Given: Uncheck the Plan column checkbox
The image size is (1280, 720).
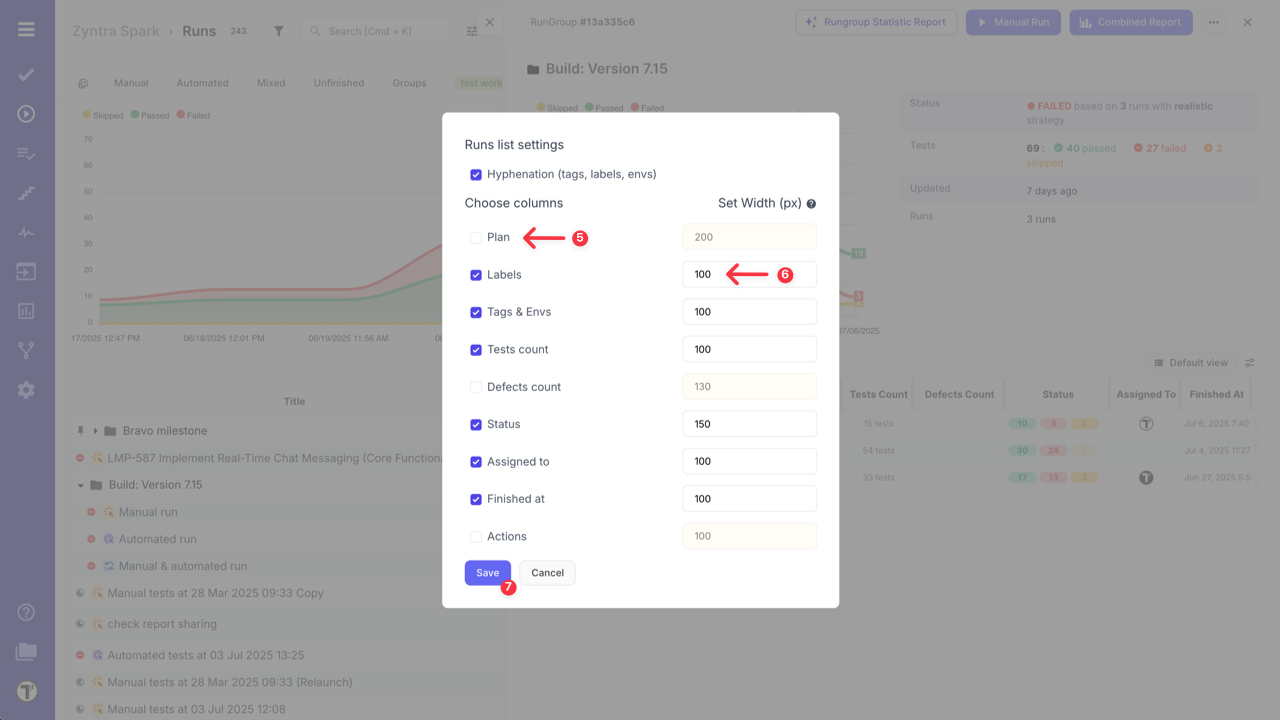Looking at the screenshot, I should [476, 237].
